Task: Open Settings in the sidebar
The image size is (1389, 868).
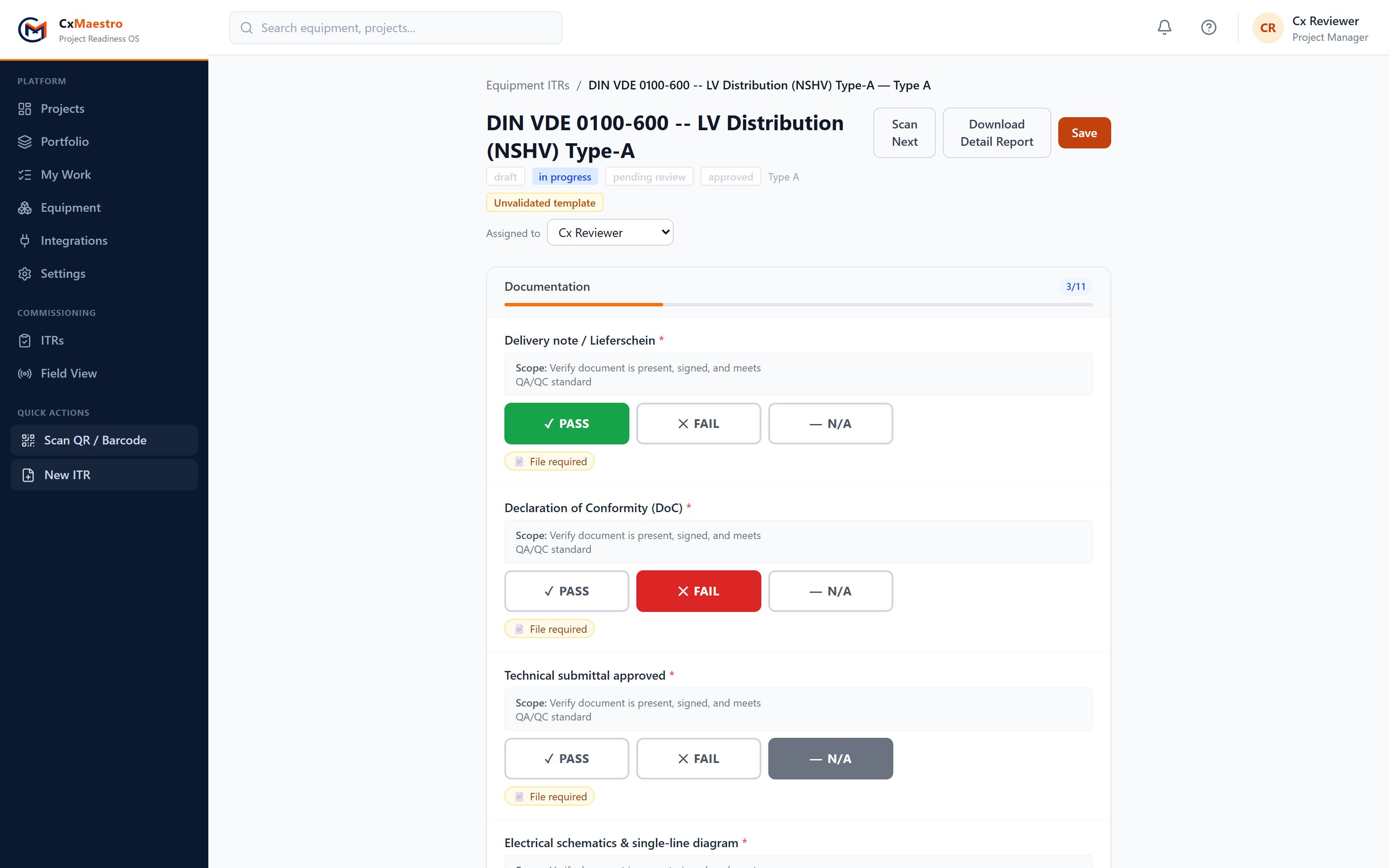Action: [104, 274]
